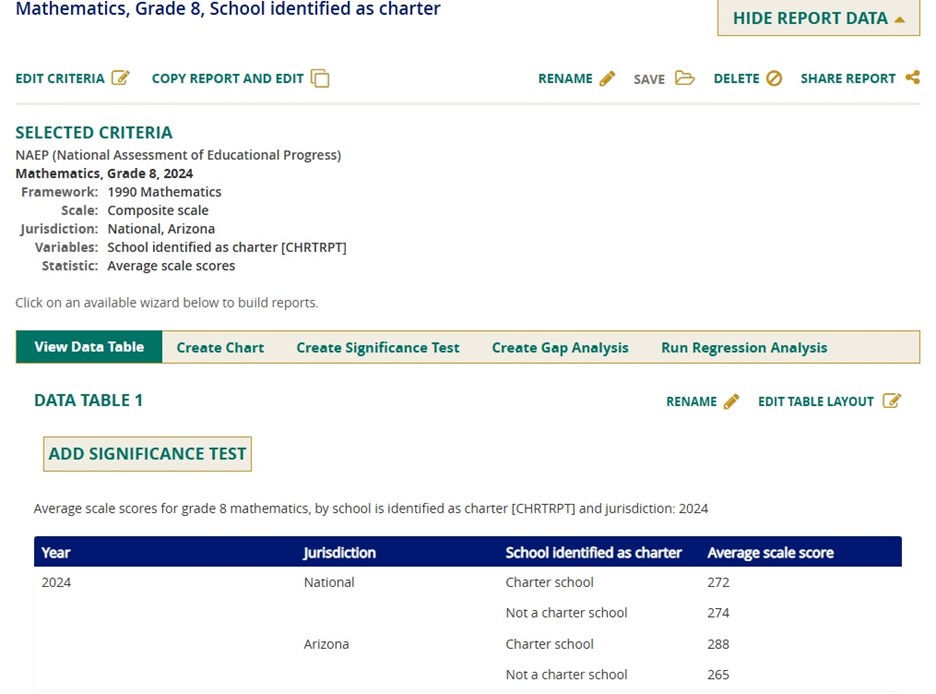Click the Edit Criteria pencil icon
Screen dimensions: 936x694
point(121,78)
